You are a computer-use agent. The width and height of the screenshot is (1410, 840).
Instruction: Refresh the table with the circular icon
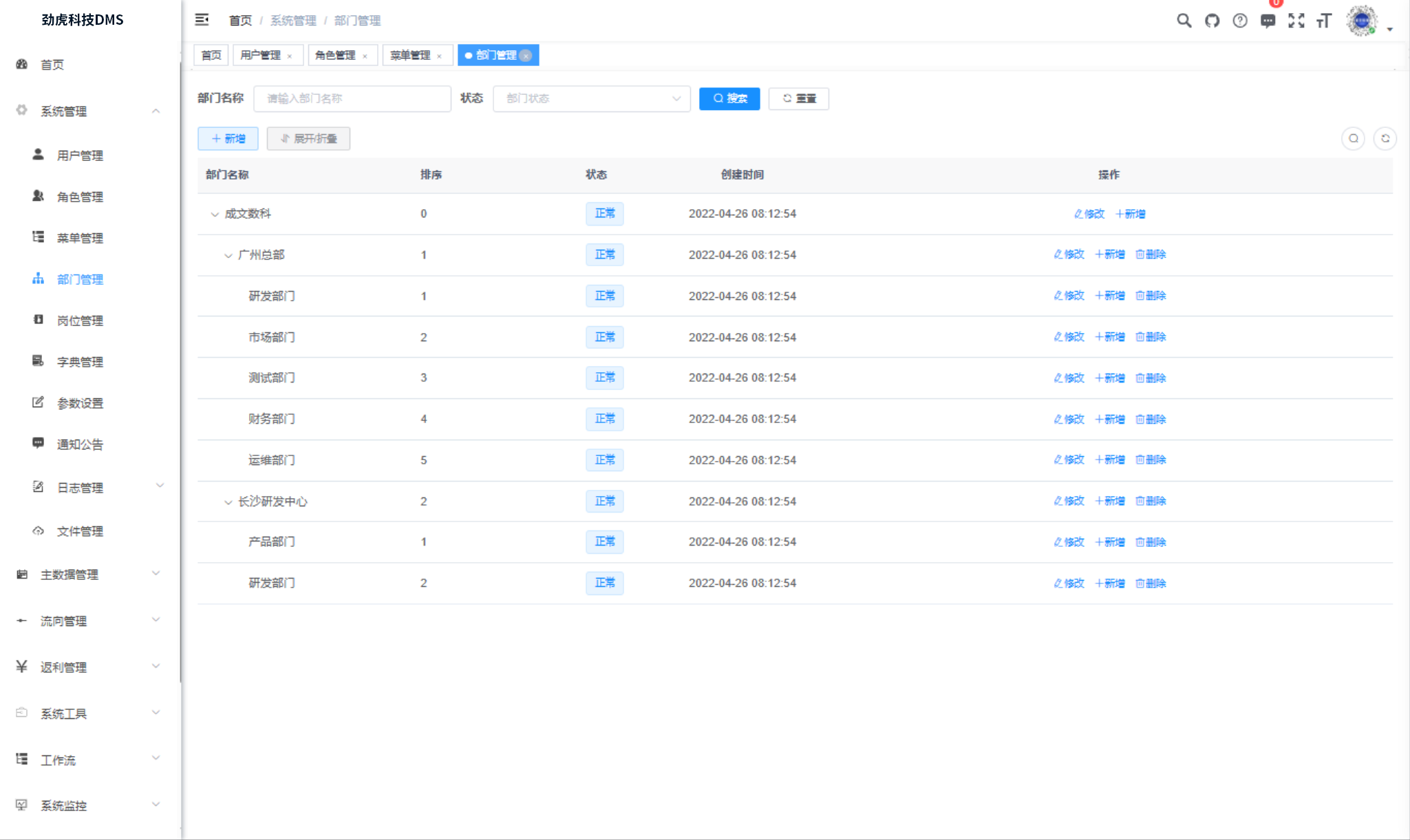click(1385, 138)
